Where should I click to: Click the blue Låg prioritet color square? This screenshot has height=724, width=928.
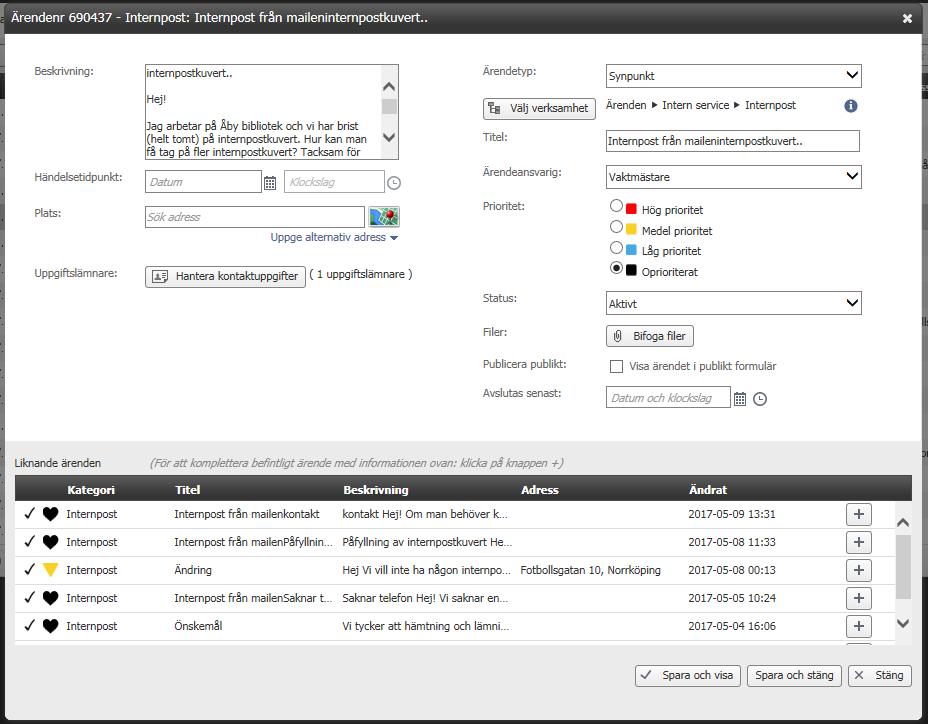point(631,250)
